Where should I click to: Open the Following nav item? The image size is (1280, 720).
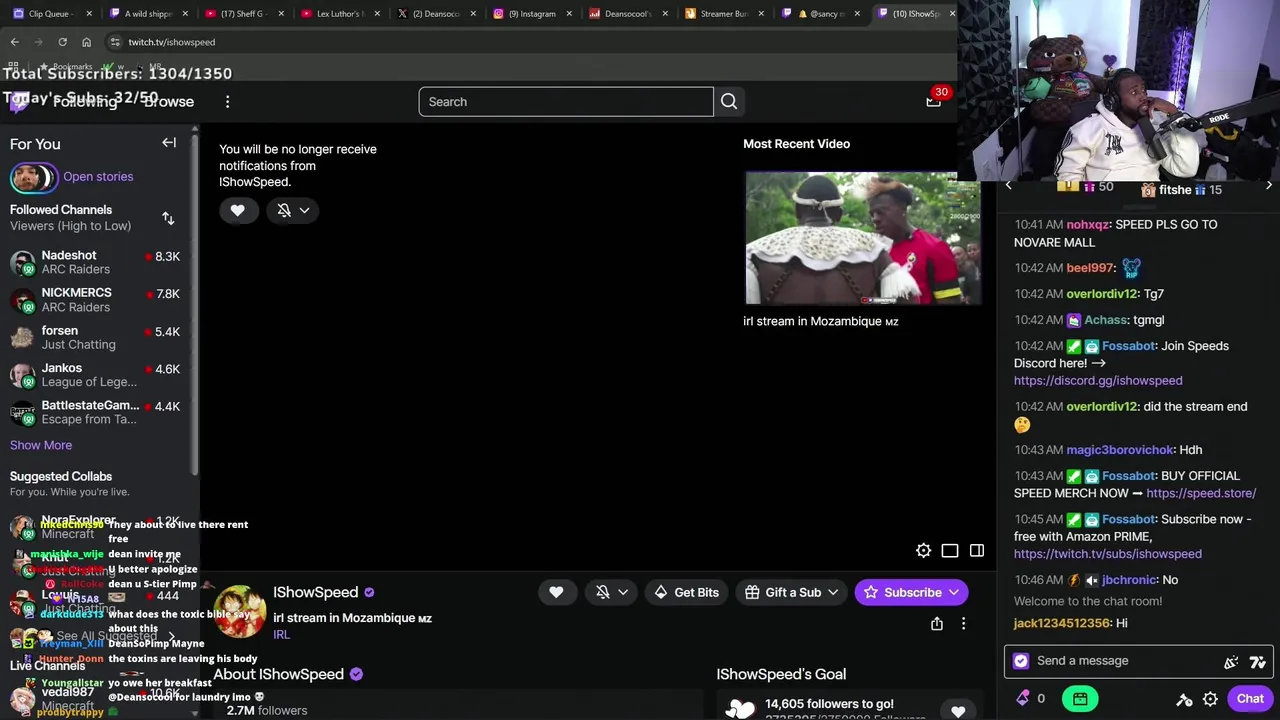[85, 102]
